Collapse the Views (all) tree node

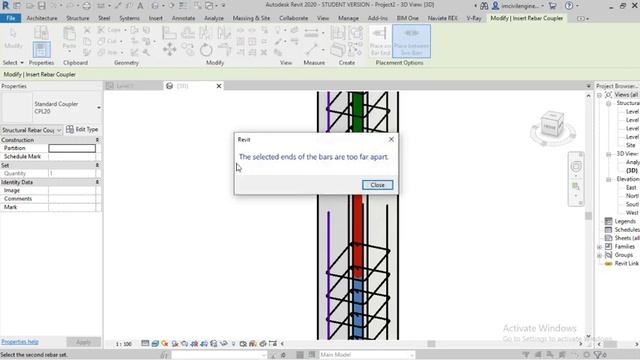click(x=599, y=95)
